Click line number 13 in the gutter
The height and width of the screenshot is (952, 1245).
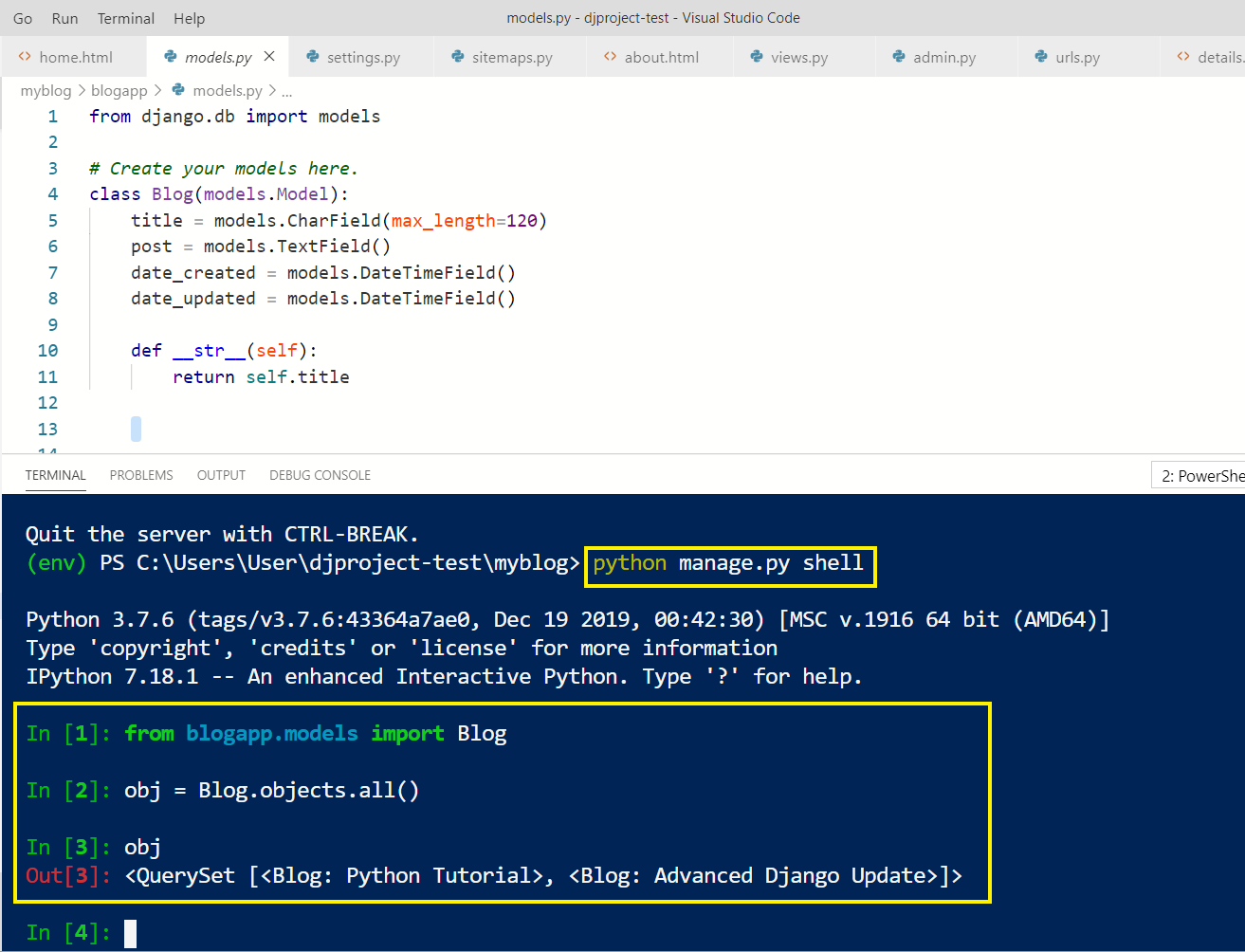[47, 430]
